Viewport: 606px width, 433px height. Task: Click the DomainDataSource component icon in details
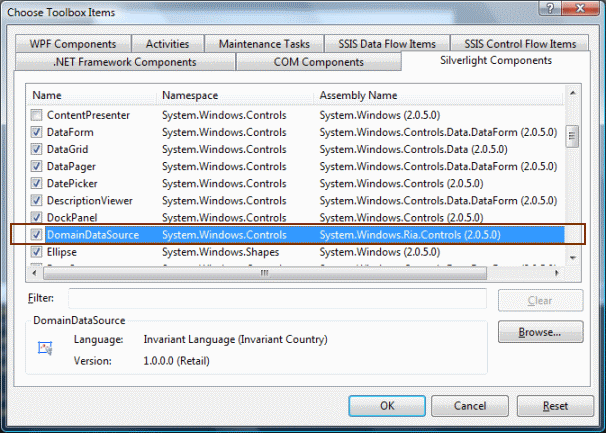point(44,348)
